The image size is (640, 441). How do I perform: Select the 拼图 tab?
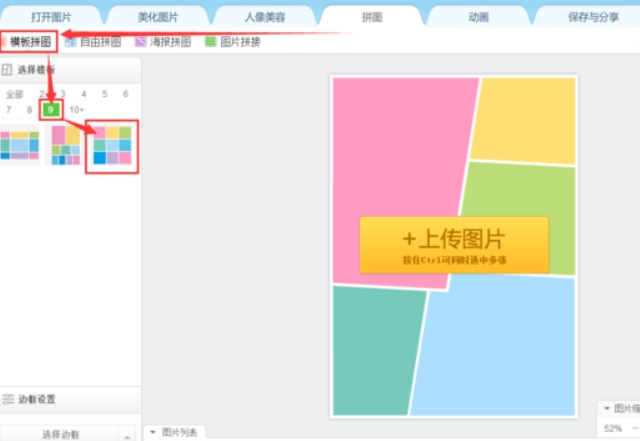pos(372,17)
